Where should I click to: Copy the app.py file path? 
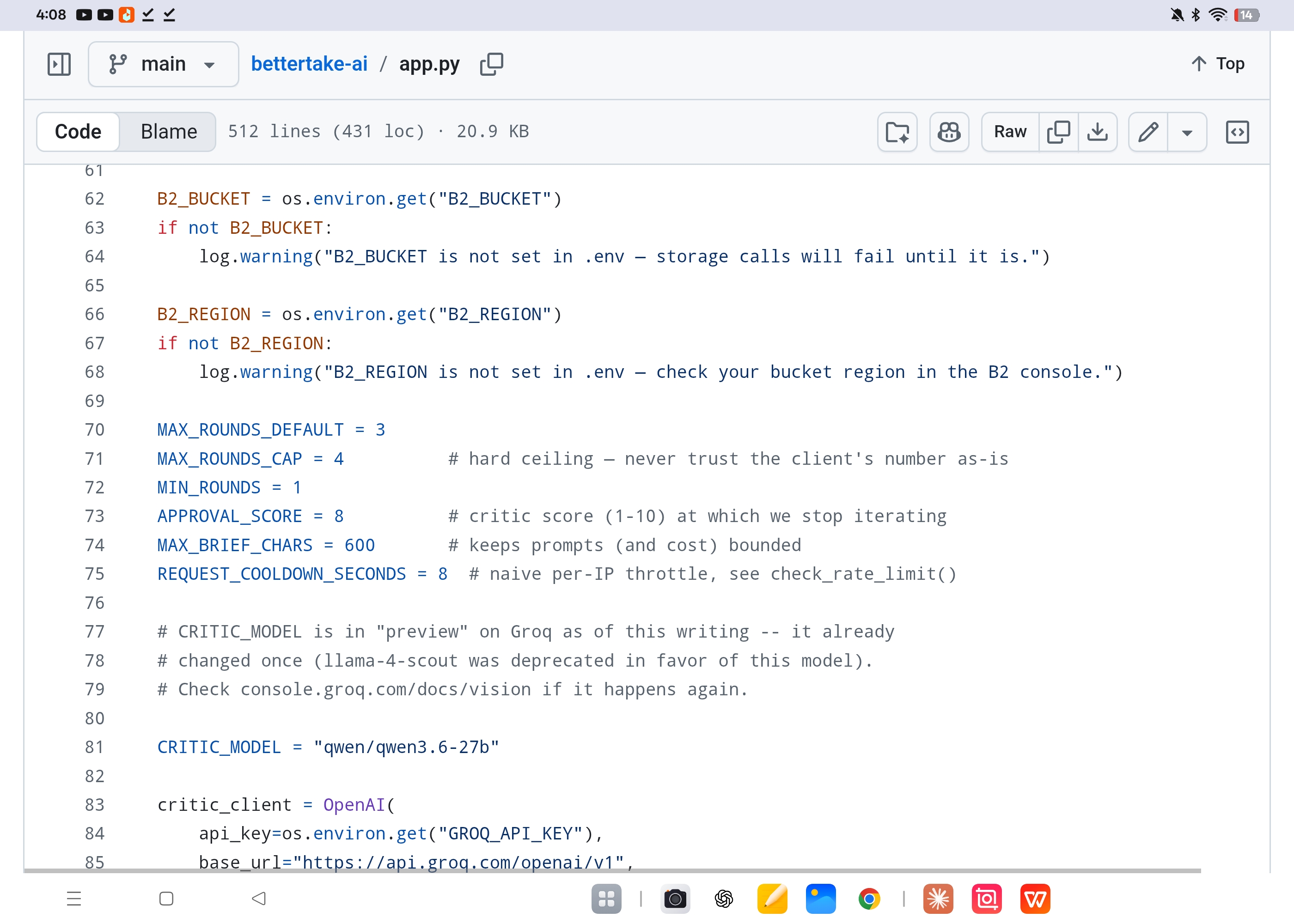[492, 64]
